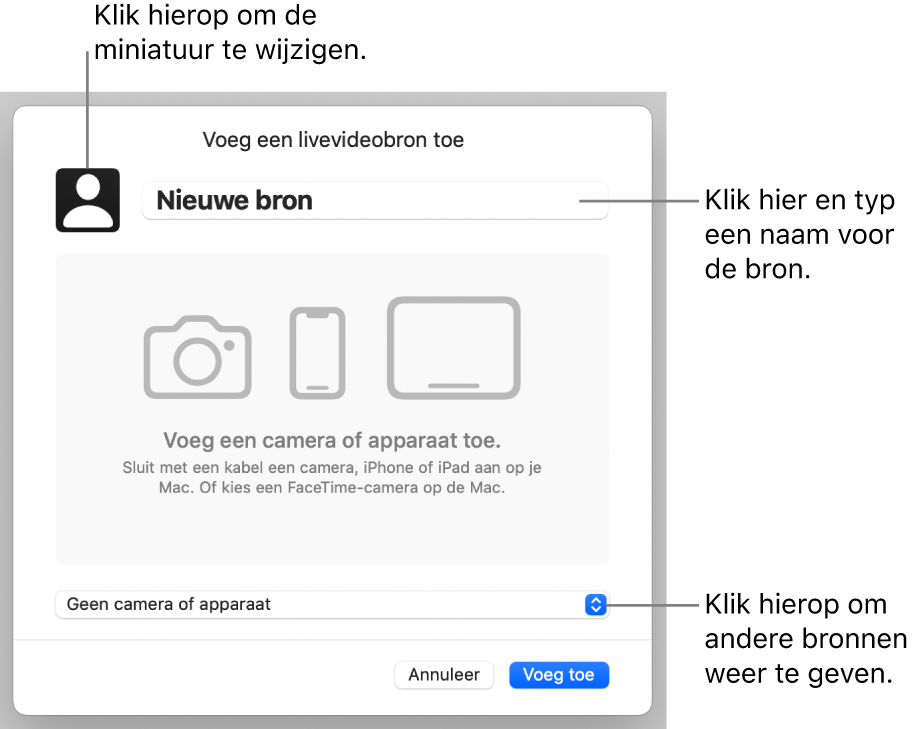
Task: Click the 'Voeg toe' button
Action: [559, 675]
